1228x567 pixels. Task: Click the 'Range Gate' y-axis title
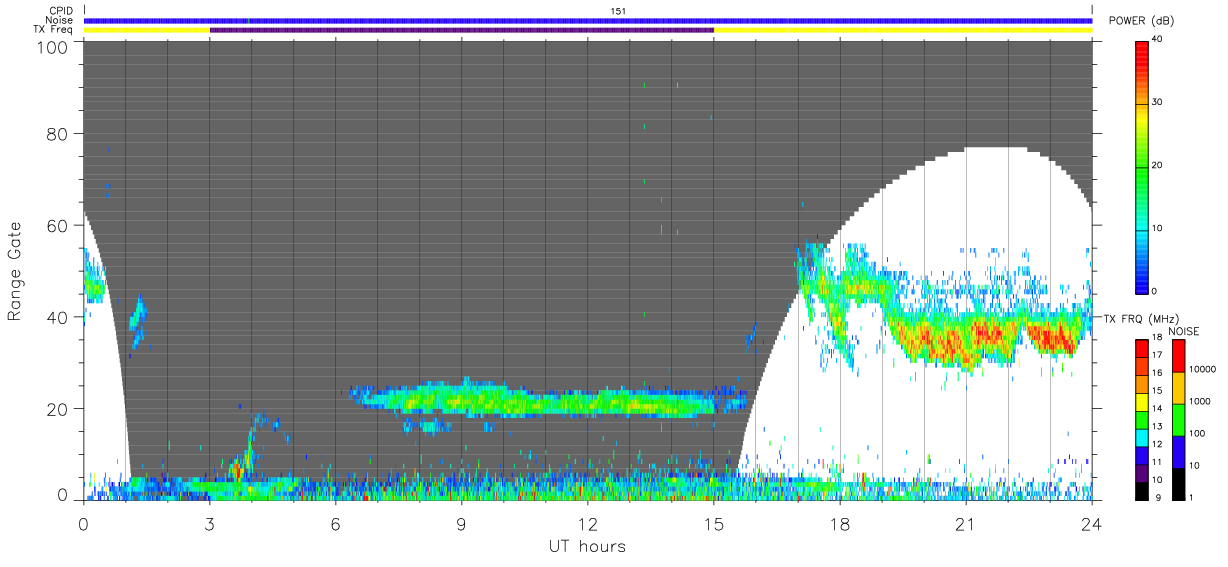pos(15,272)
